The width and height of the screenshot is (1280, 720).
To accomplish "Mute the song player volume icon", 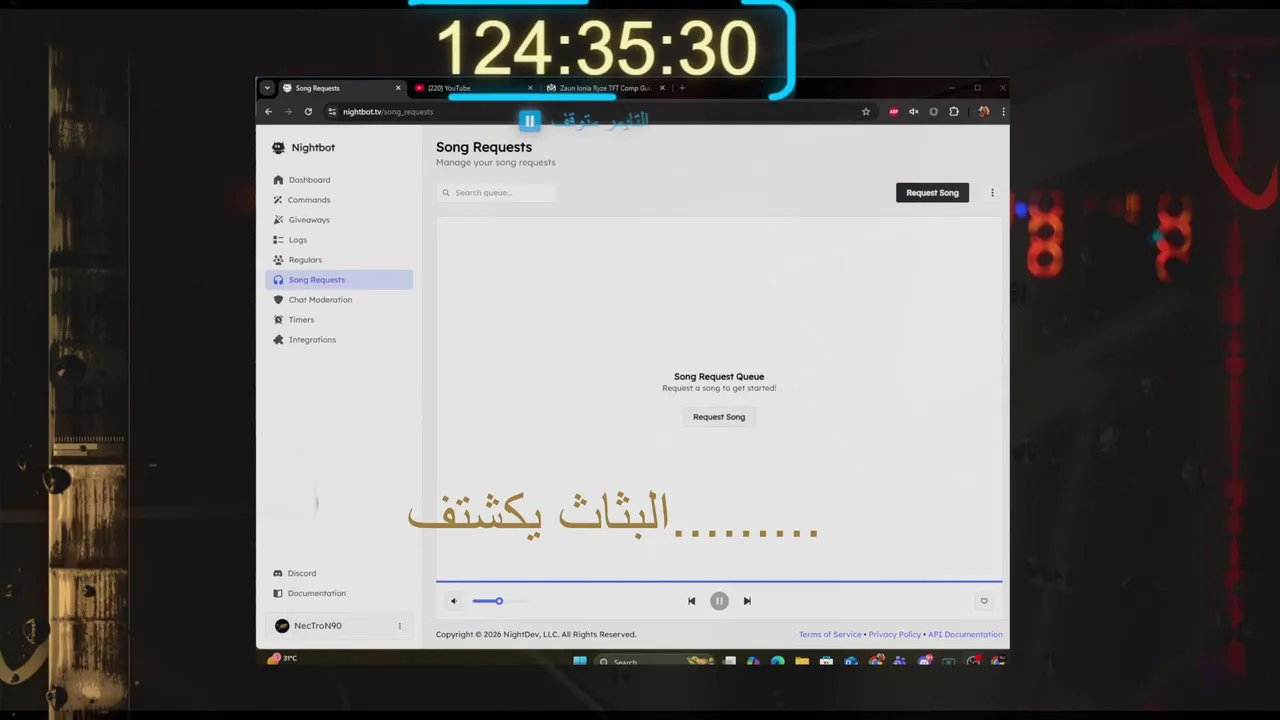I will pos(453,601).
